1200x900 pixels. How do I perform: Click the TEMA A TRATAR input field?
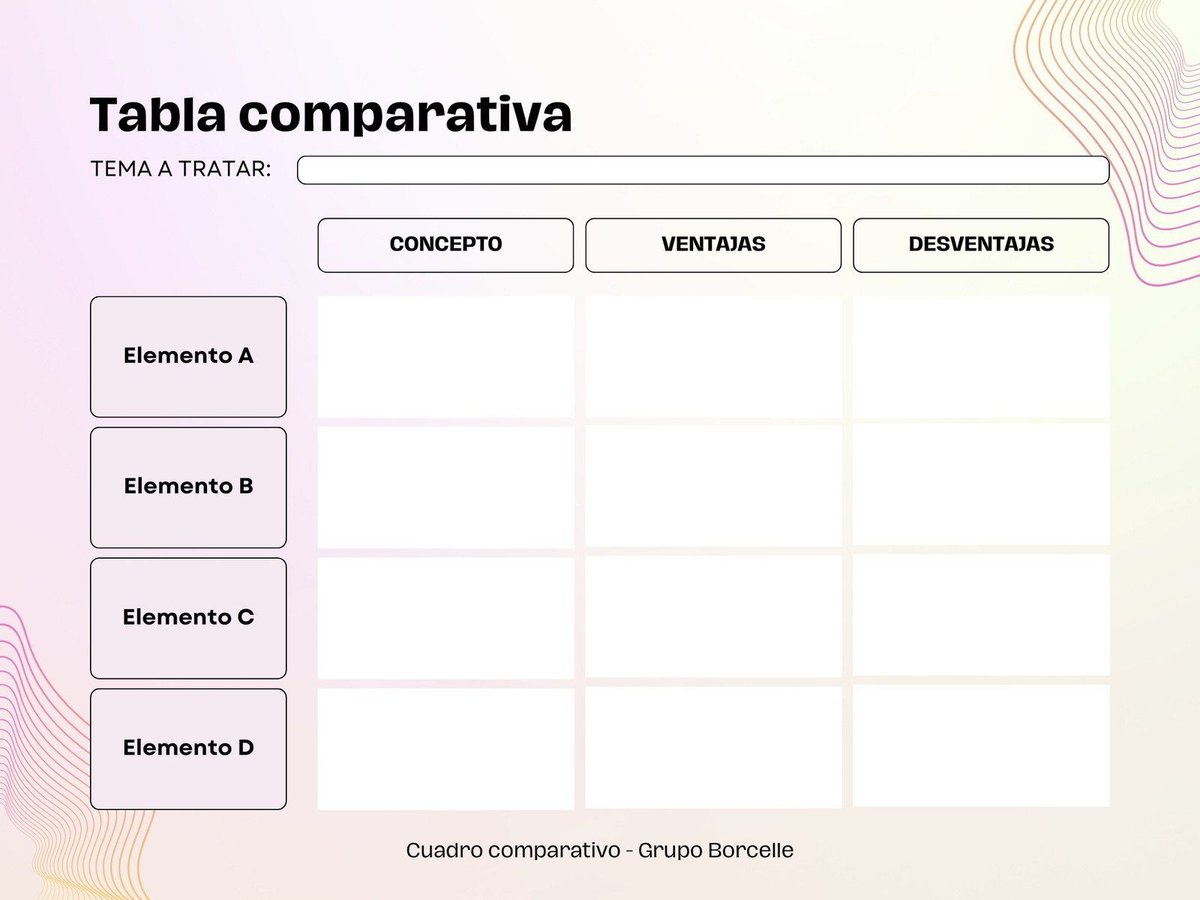tap(703, 170)
